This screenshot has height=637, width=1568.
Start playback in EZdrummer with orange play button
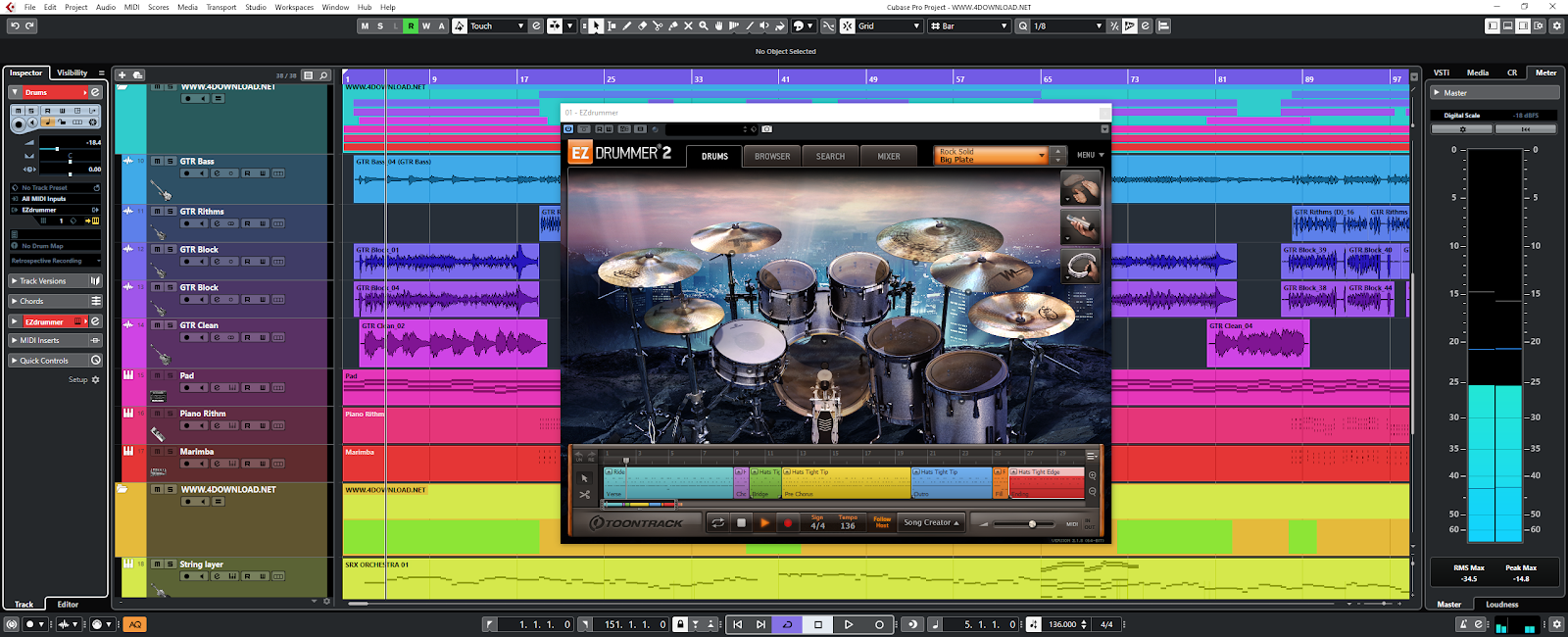pos(764,523)
